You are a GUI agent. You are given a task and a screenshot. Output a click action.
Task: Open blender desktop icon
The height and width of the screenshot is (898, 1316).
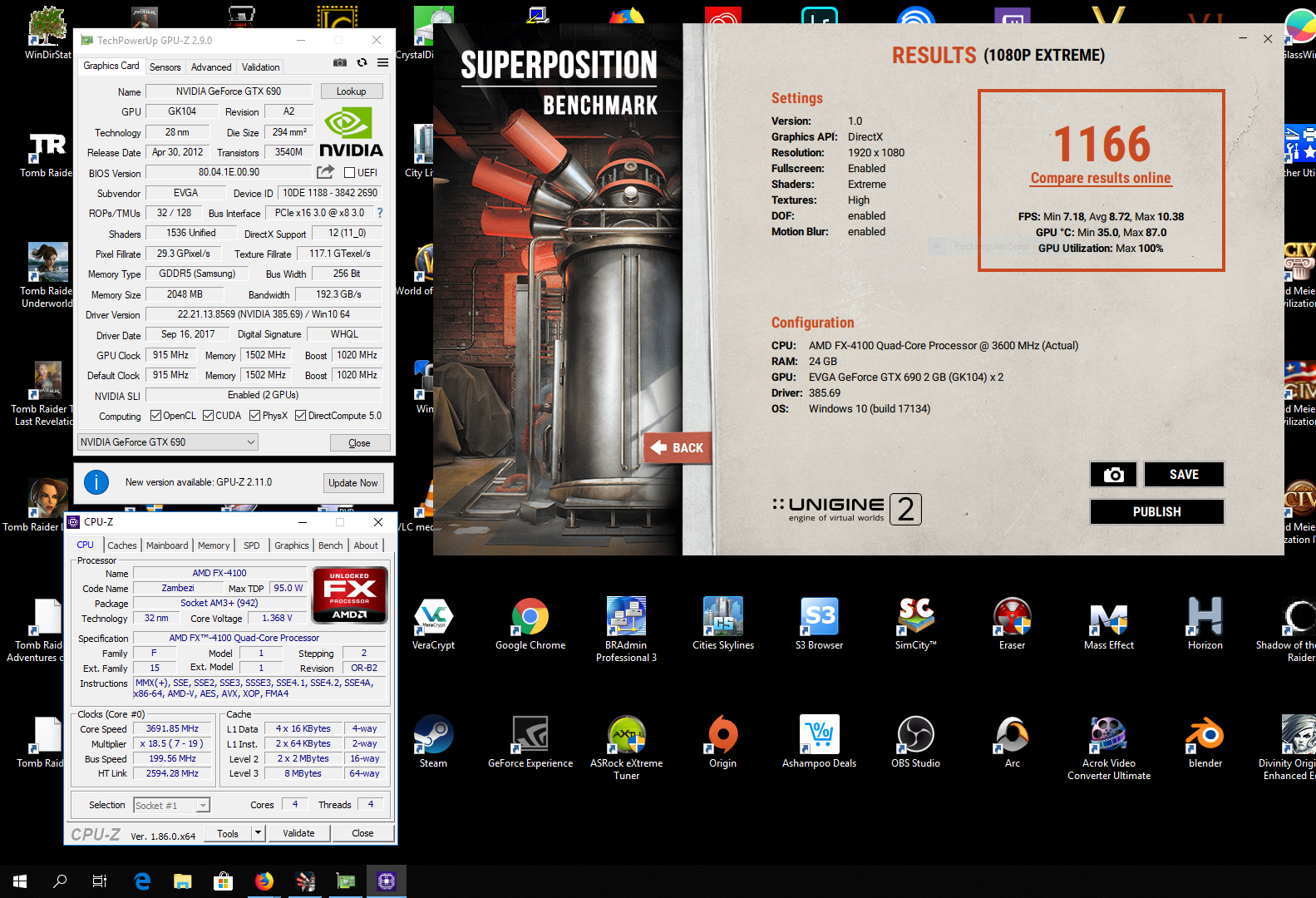[x=1205, y=743]
